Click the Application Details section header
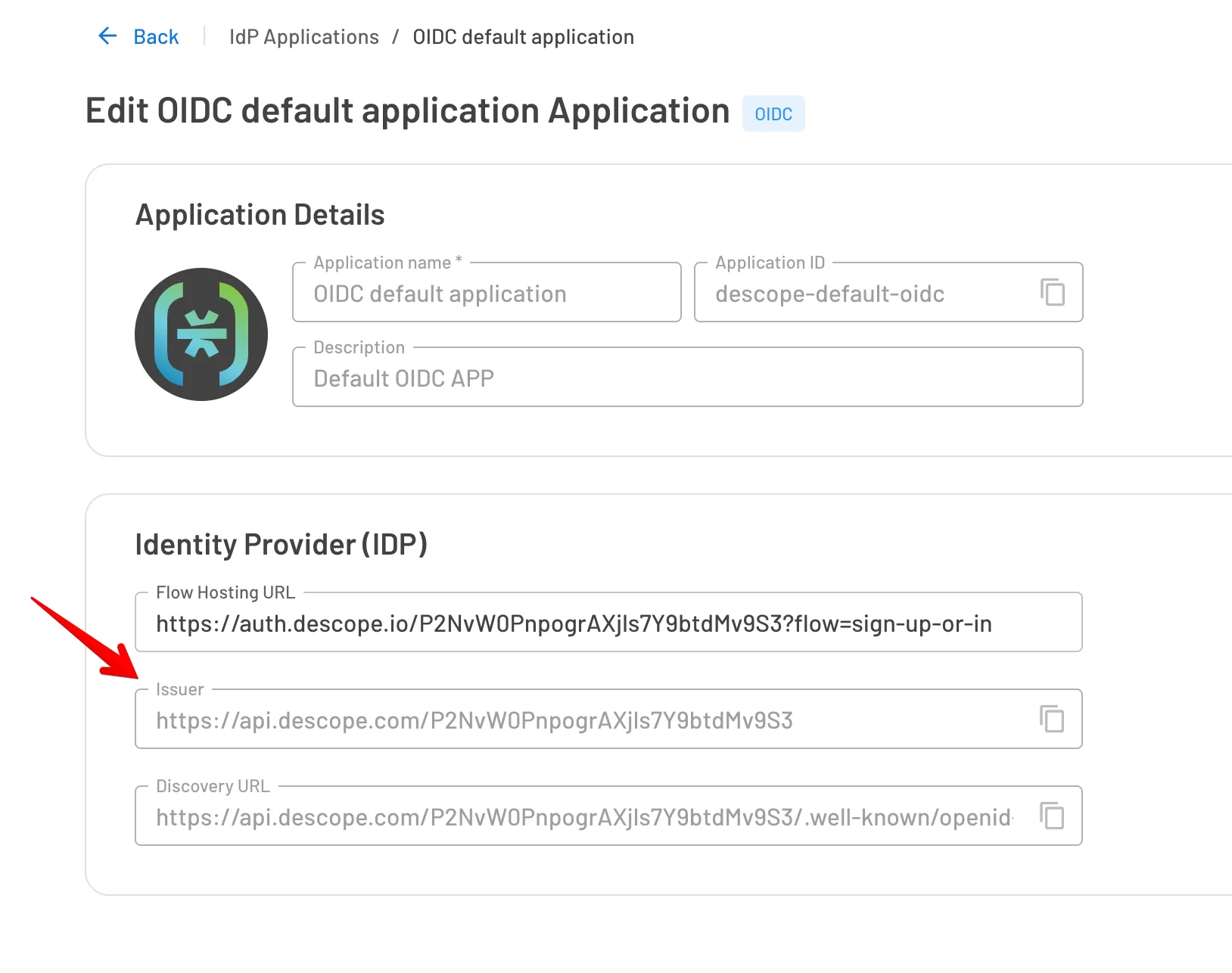The width and height of the screenshot is (1232, 973). tap(260, 214)
